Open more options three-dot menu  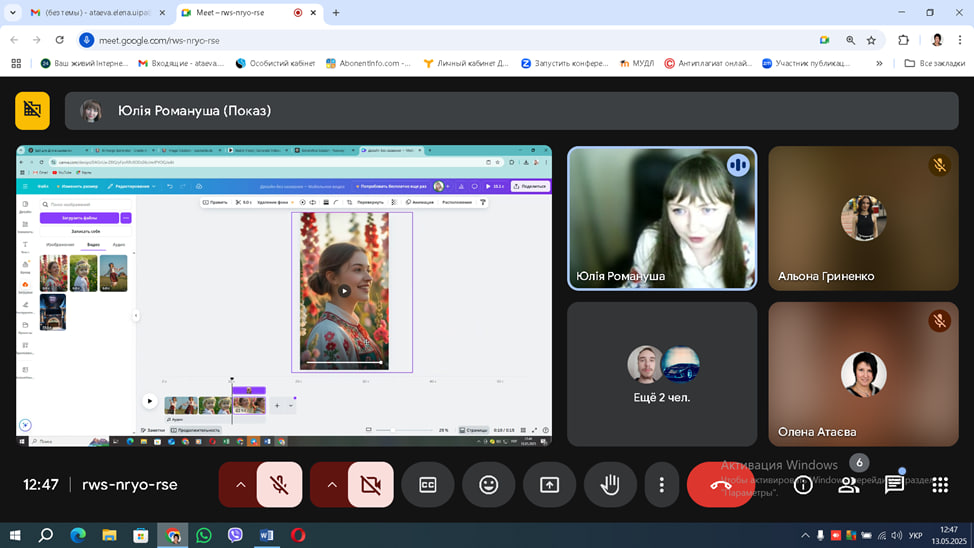(661, 485)
